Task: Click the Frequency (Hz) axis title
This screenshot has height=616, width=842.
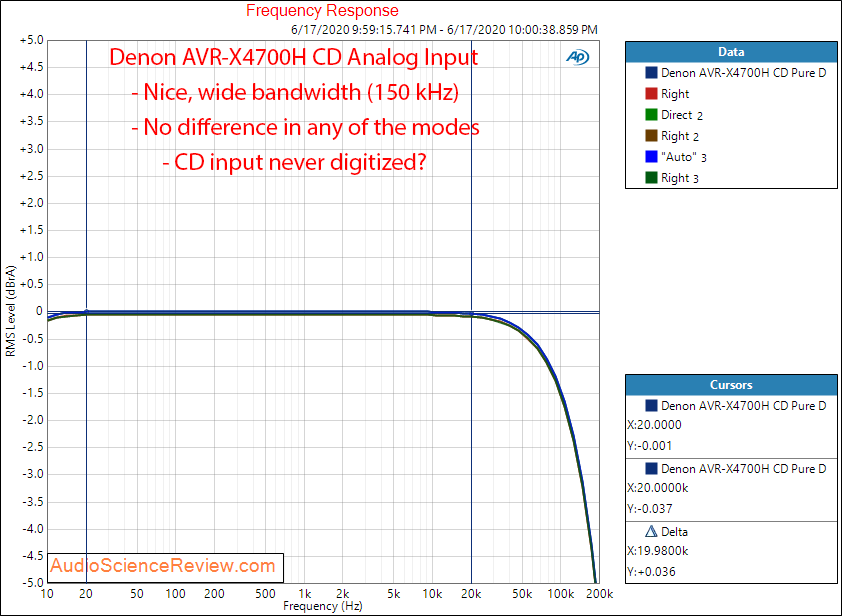Action: click(323, 606)
